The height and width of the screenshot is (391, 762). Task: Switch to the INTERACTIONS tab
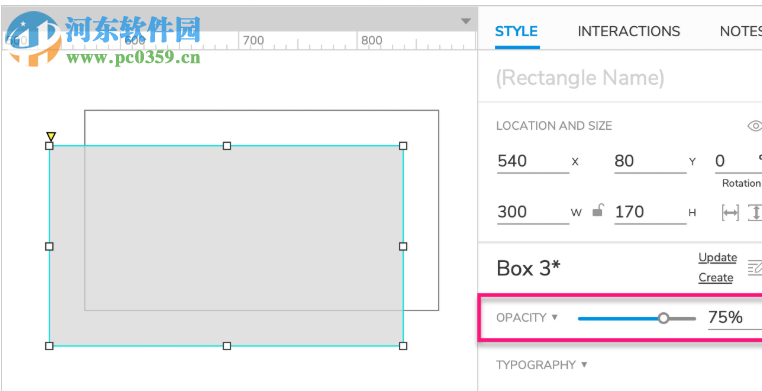tap(628, 32)
